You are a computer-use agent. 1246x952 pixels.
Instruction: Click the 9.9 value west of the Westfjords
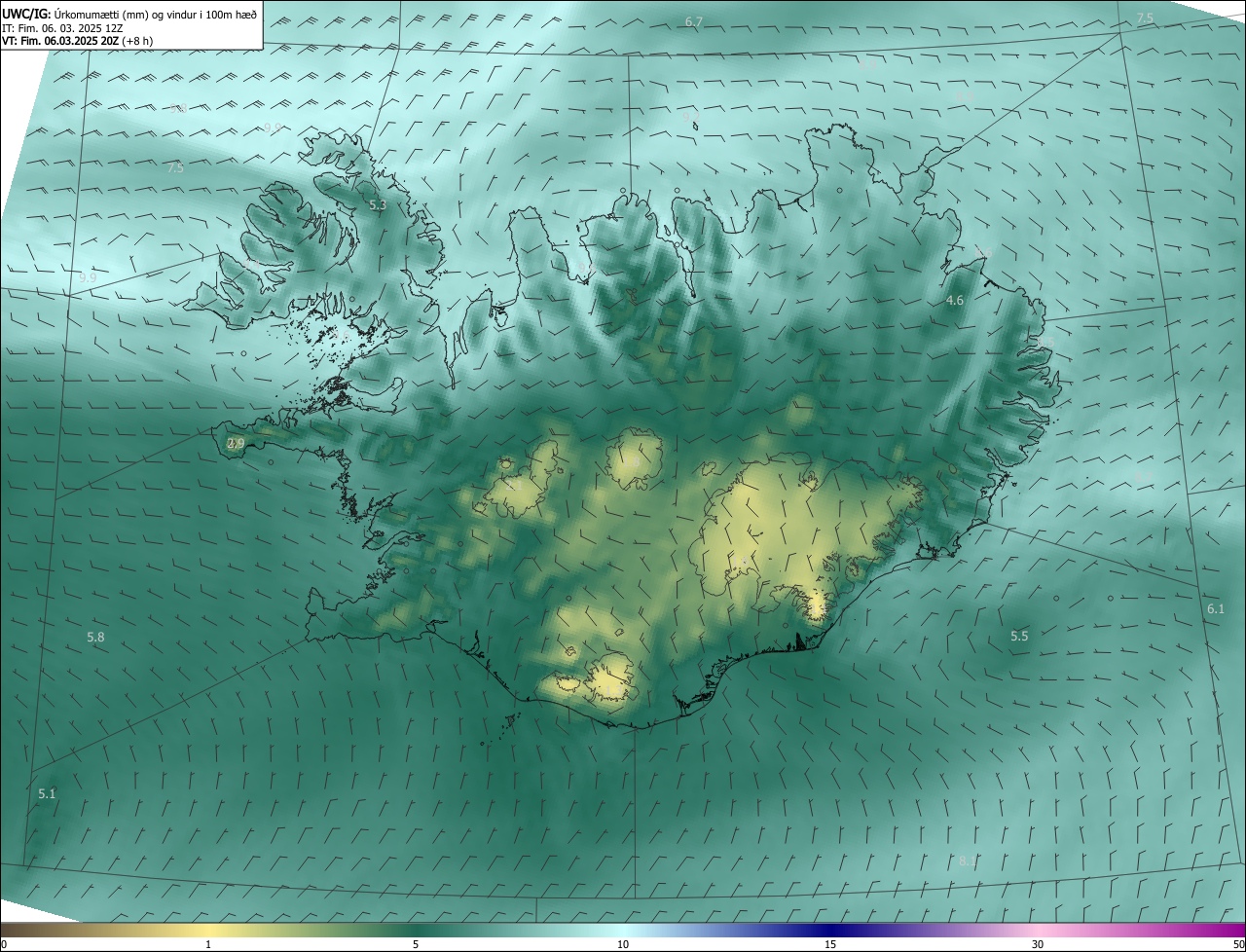88,277
